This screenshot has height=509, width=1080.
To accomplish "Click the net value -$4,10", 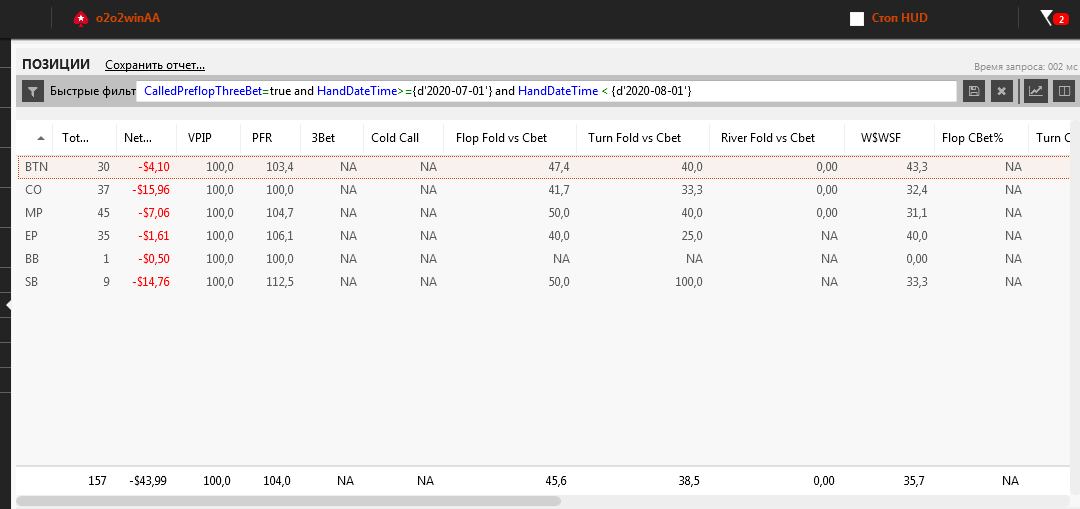I will [x=153, y=167].
